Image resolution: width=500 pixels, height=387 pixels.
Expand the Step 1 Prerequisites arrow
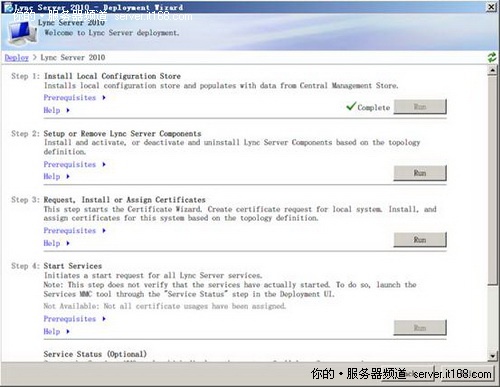(104, 98)
